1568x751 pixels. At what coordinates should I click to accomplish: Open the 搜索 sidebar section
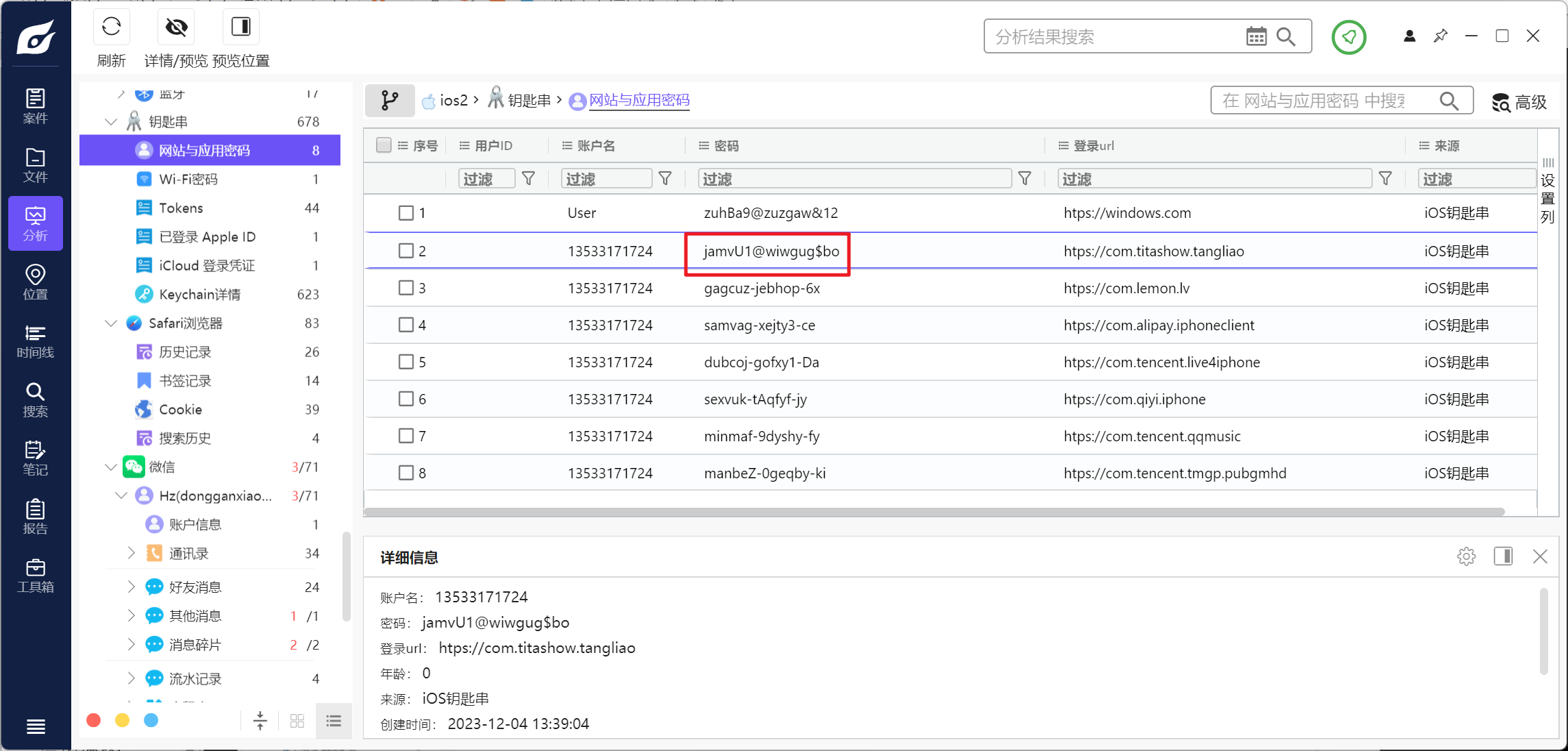pyautogui.click(x=35, y=399)
